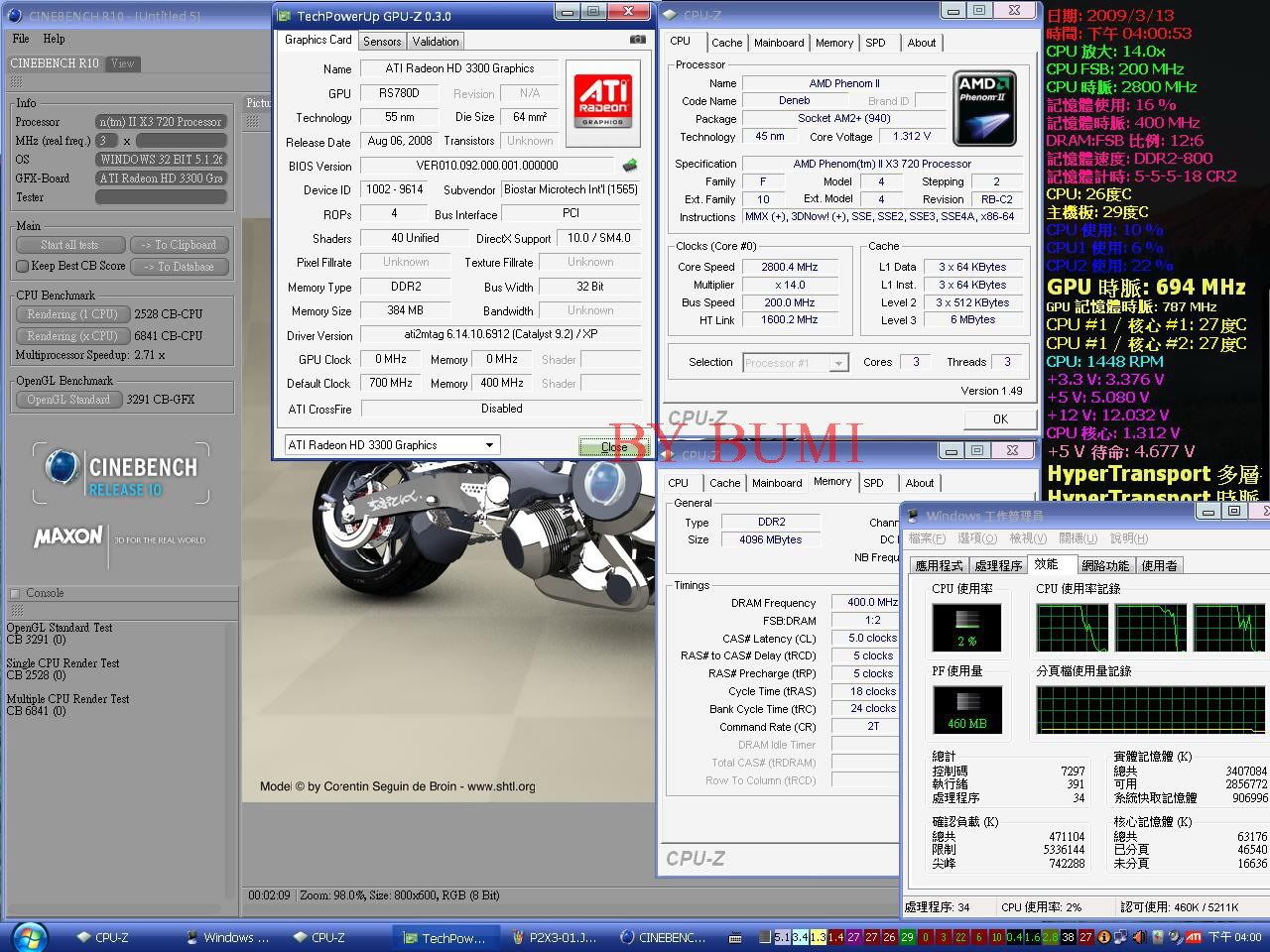Open the 說明(H) menu in Task Manager

pos(1129,538)
